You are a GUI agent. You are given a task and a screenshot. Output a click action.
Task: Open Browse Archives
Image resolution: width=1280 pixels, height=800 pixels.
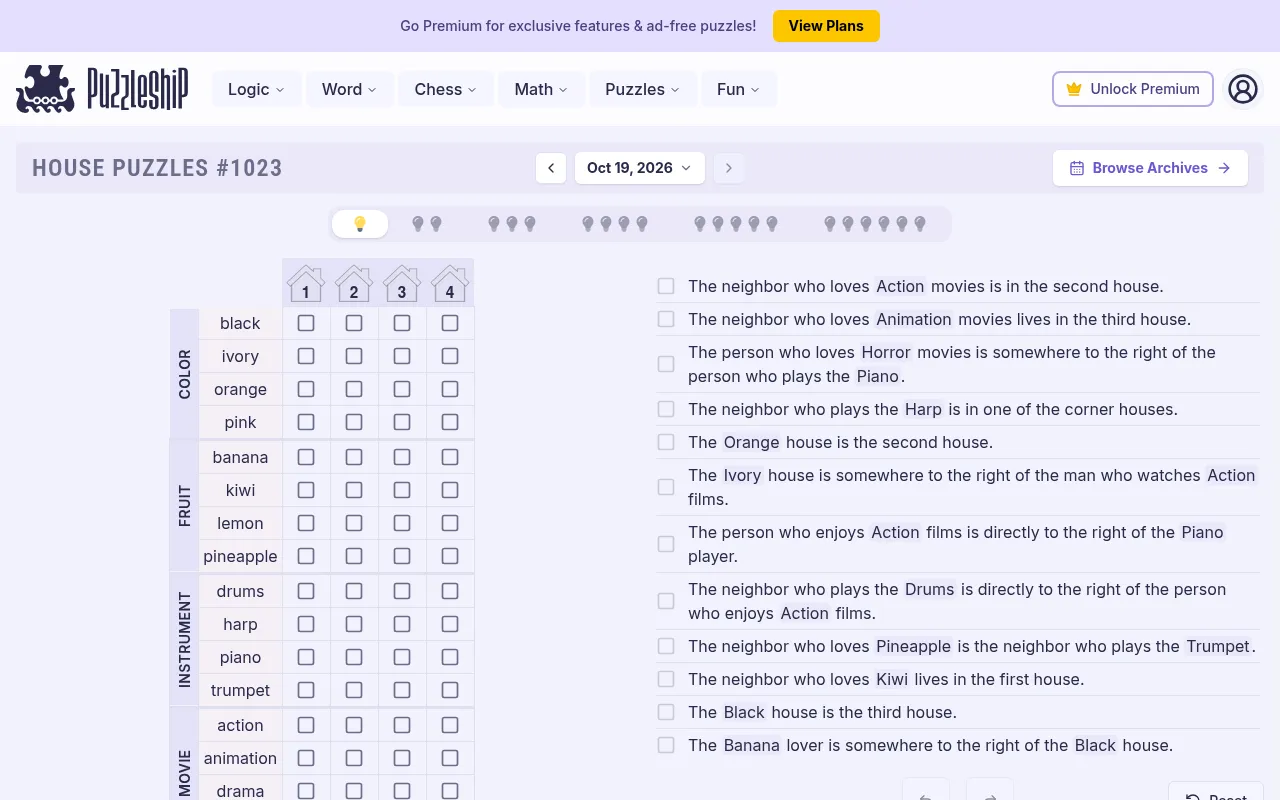pyautogui.click(x=1150, y=168)
